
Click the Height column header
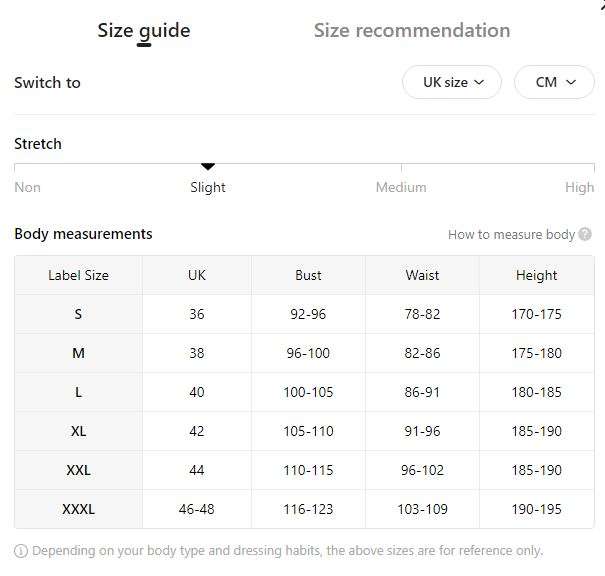click(x=537, y=275)
